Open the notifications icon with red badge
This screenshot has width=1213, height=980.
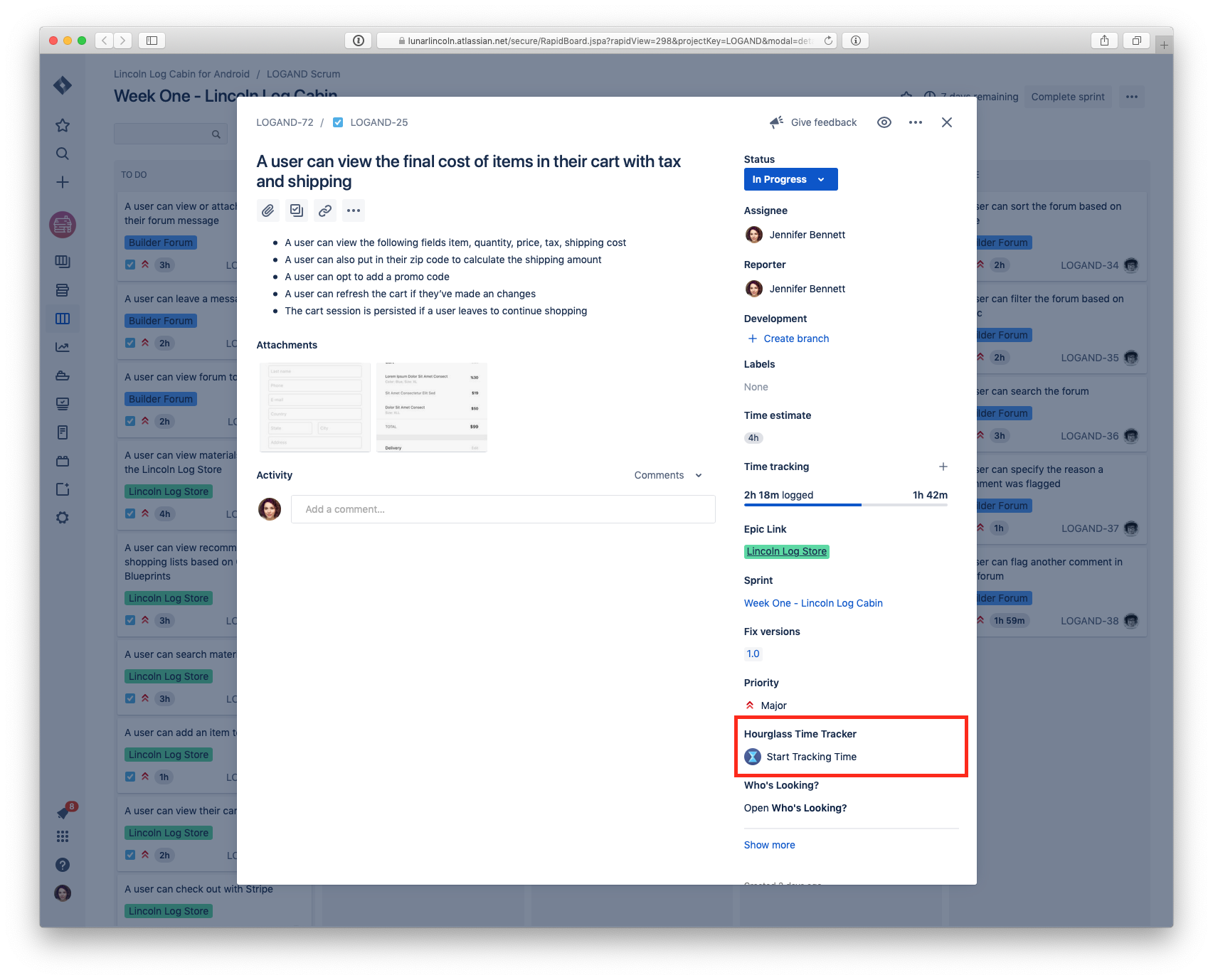(64, 812)
